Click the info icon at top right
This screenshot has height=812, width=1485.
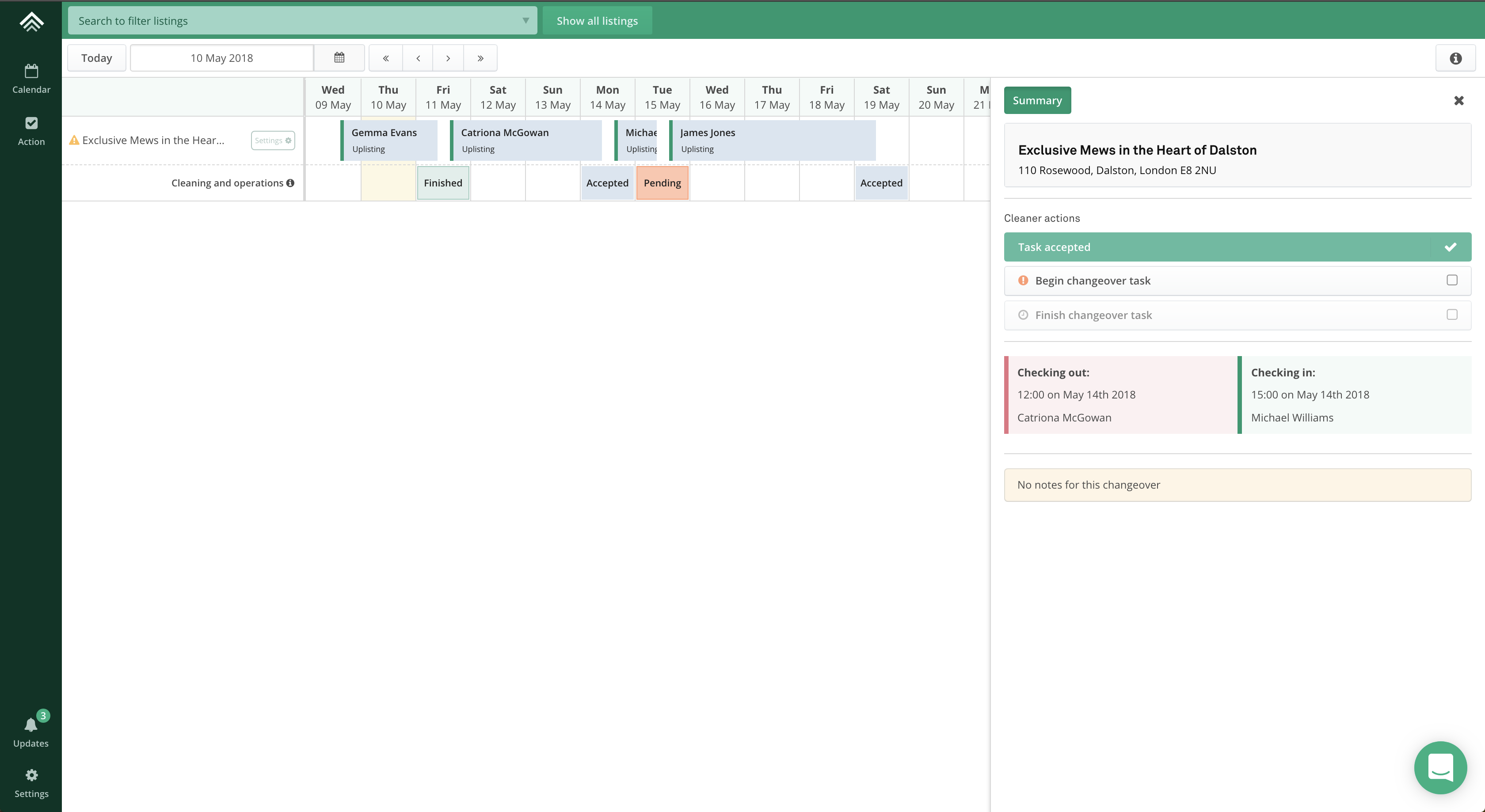(x=1455, y=58)
